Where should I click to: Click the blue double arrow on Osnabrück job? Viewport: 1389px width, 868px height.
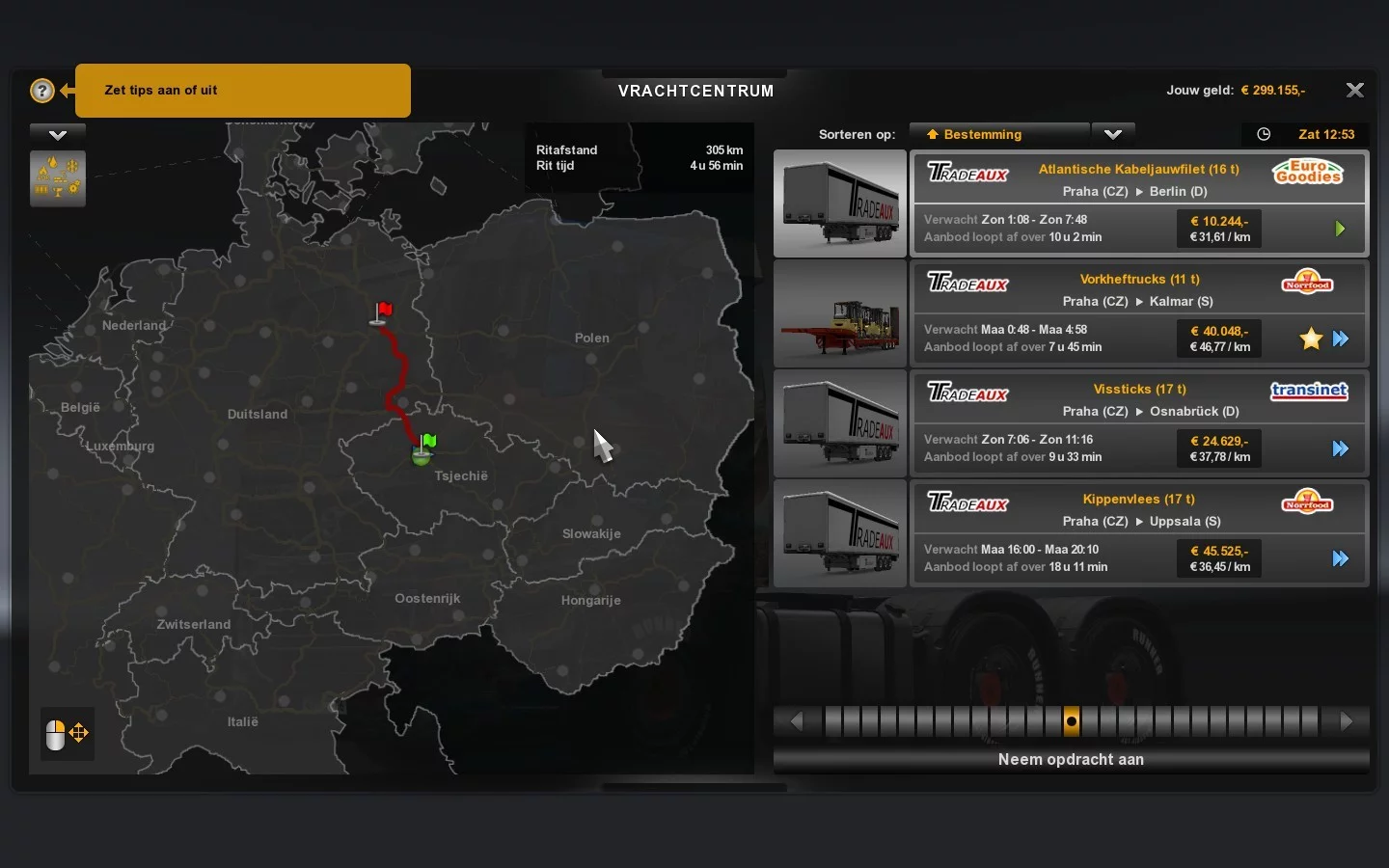1341,448
